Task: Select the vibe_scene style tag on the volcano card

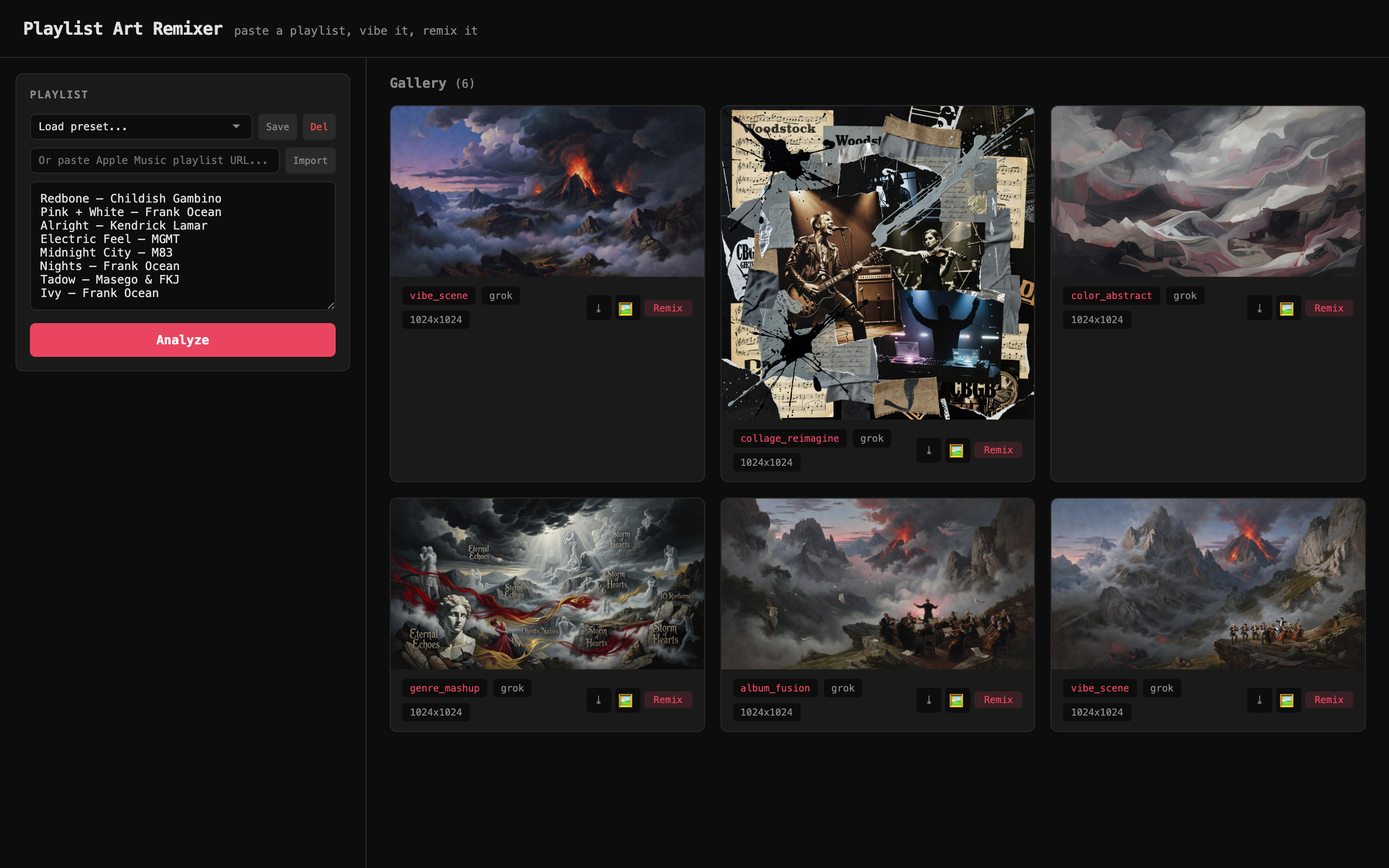Action: (438, 295)
